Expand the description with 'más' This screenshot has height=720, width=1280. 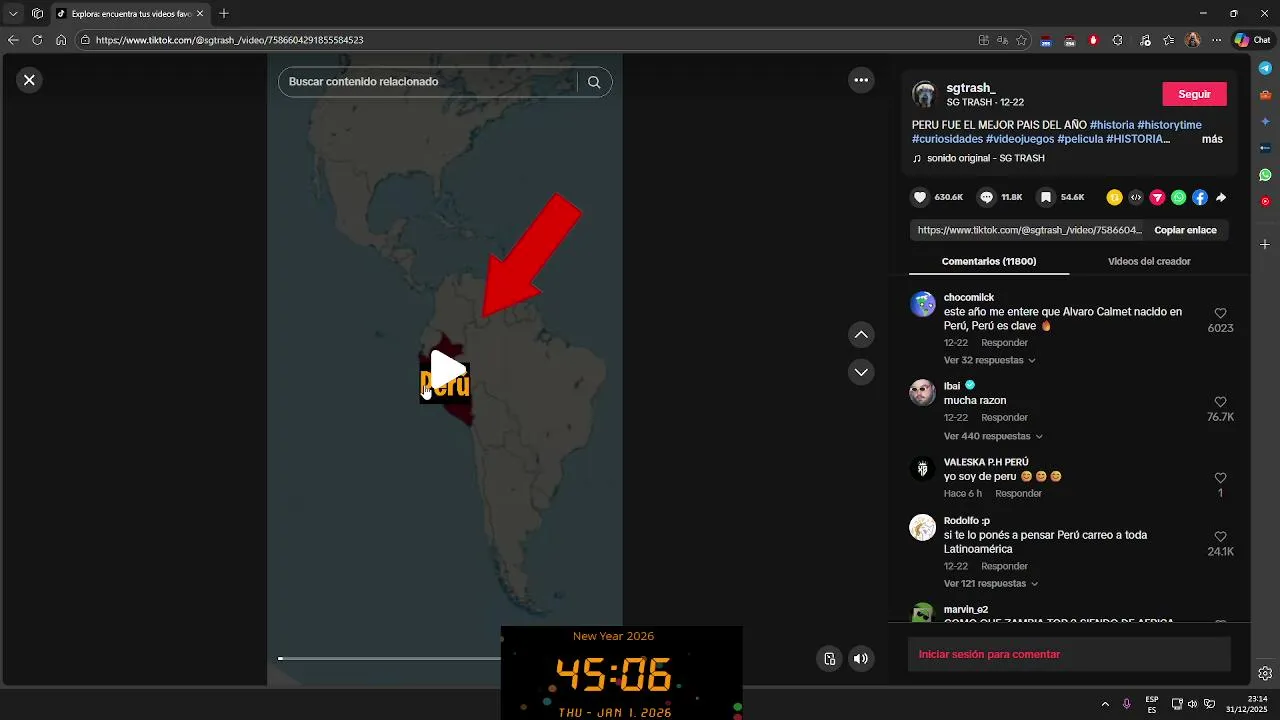pyautogui.click(x=1212, y=139)
